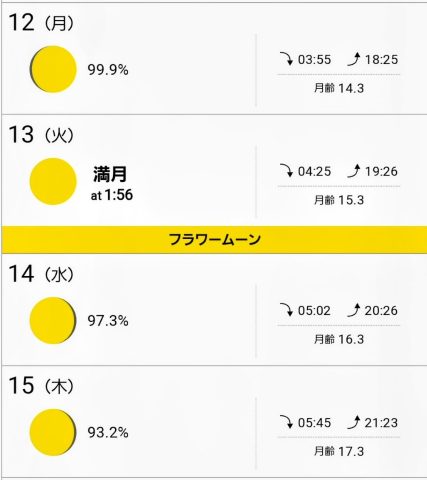Viewport: 427px width, 480px height.
Task: Click the 97.3% illumination value
Action: pyautogui.click(x=108, y=321)
